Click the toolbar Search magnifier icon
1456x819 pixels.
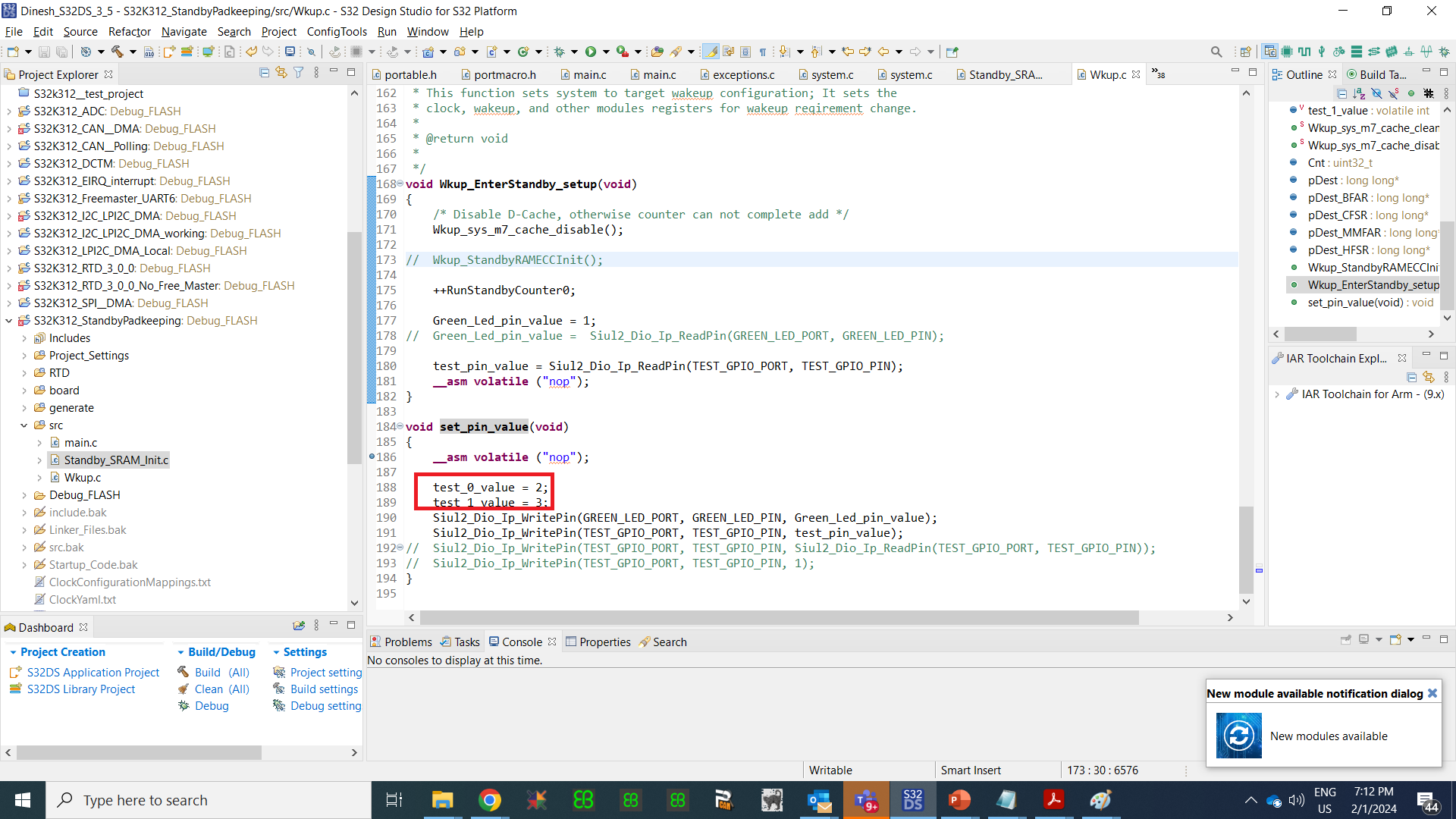(x=1216, y=52)
